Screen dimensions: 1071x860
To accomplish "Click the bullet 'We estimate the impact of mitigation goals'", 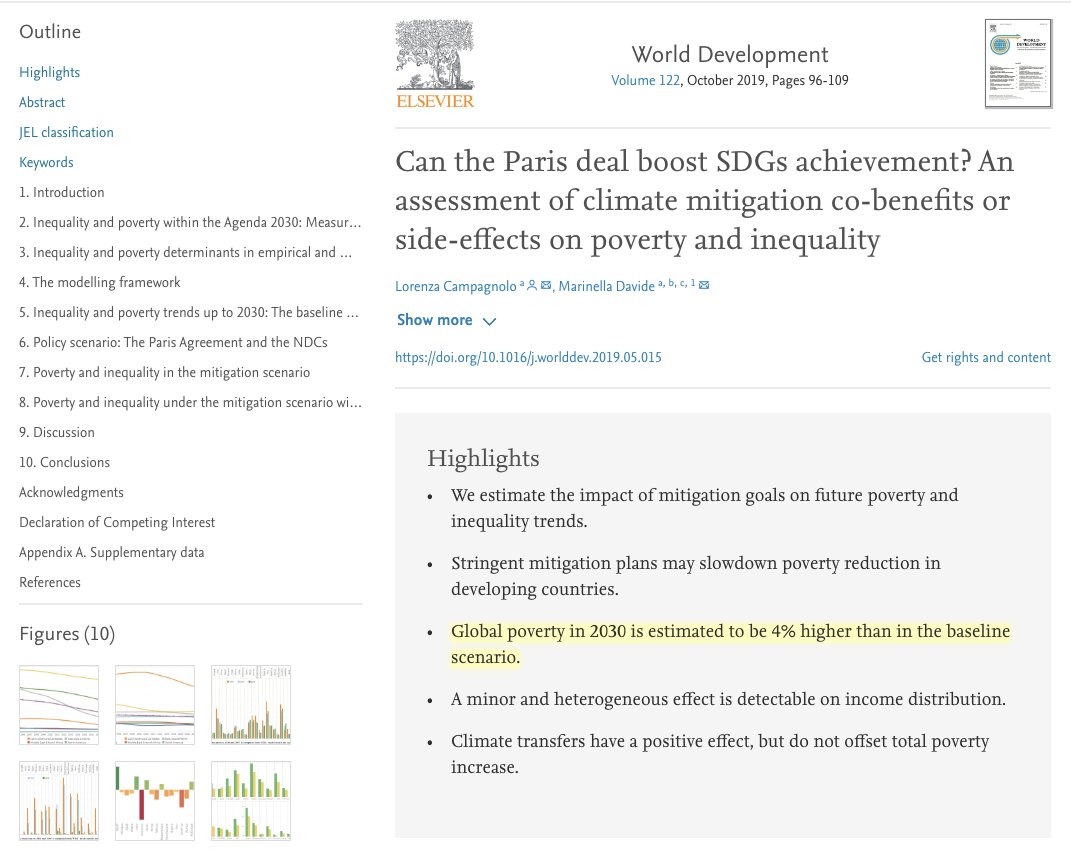I will (x=704, y=508).
